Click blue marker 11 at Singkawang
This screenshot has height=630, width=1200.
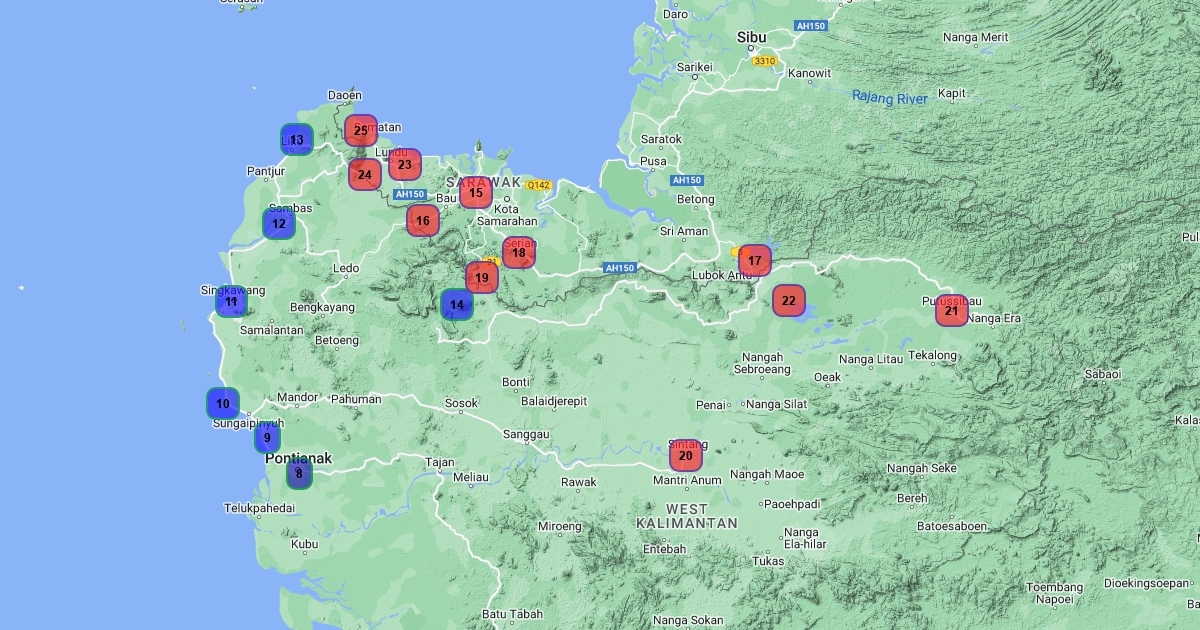coord(232,301)
